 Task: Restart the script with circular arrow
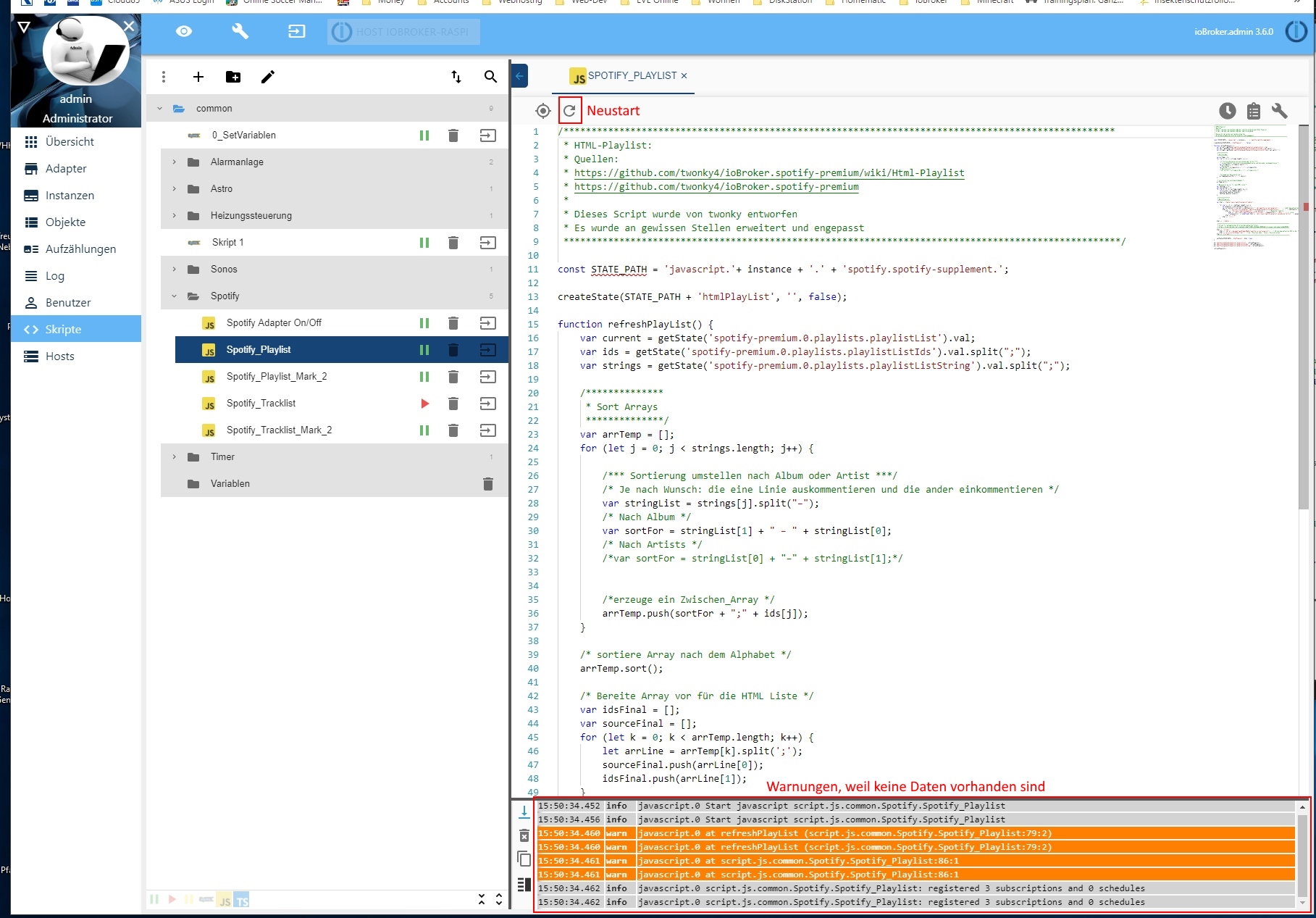tap(570, 111)
